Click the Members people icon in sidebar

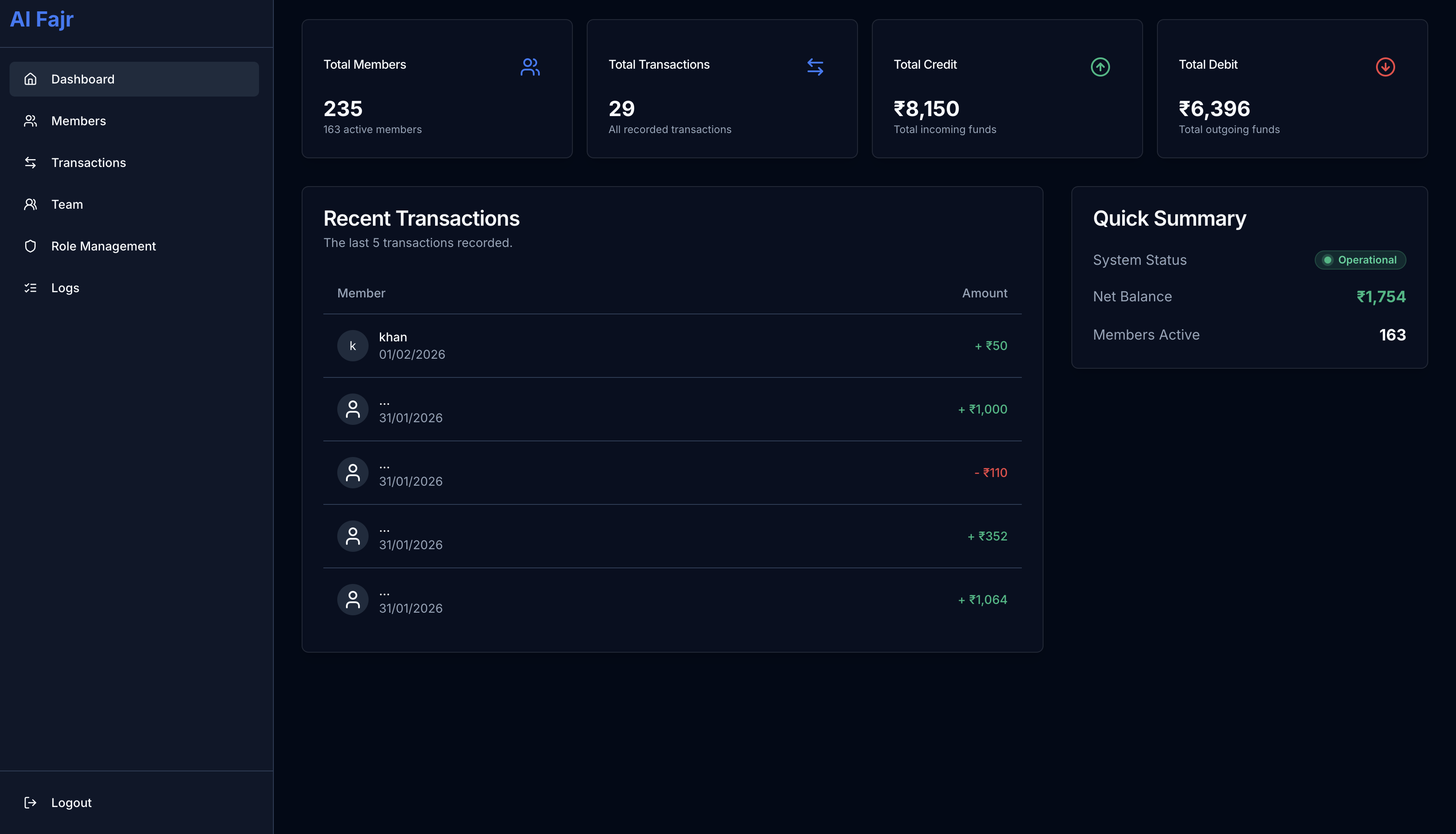tap(30, 121)
